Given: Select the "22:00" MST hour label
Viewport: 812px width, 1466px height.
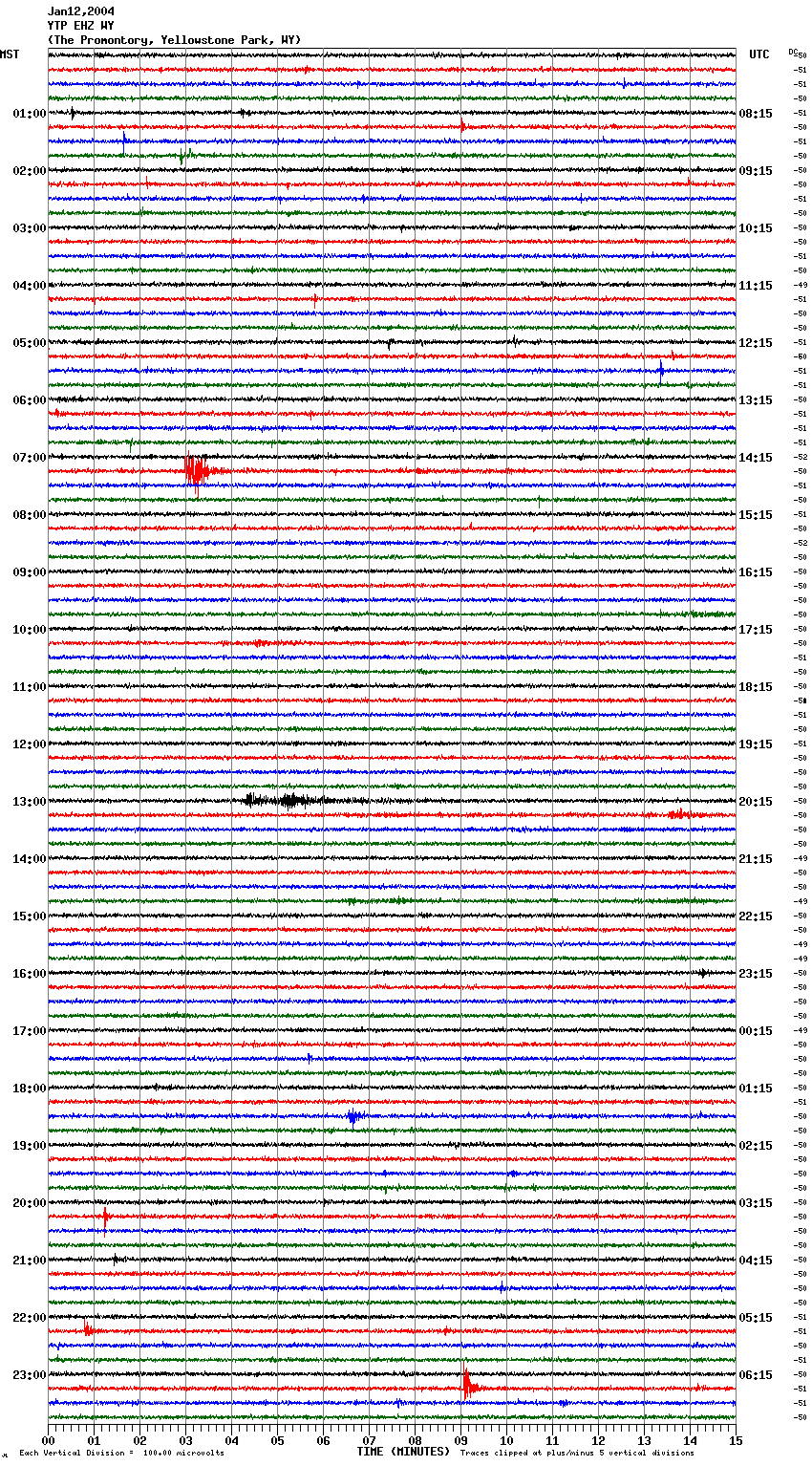Looking at the screenshot, I should [29, 1318].
